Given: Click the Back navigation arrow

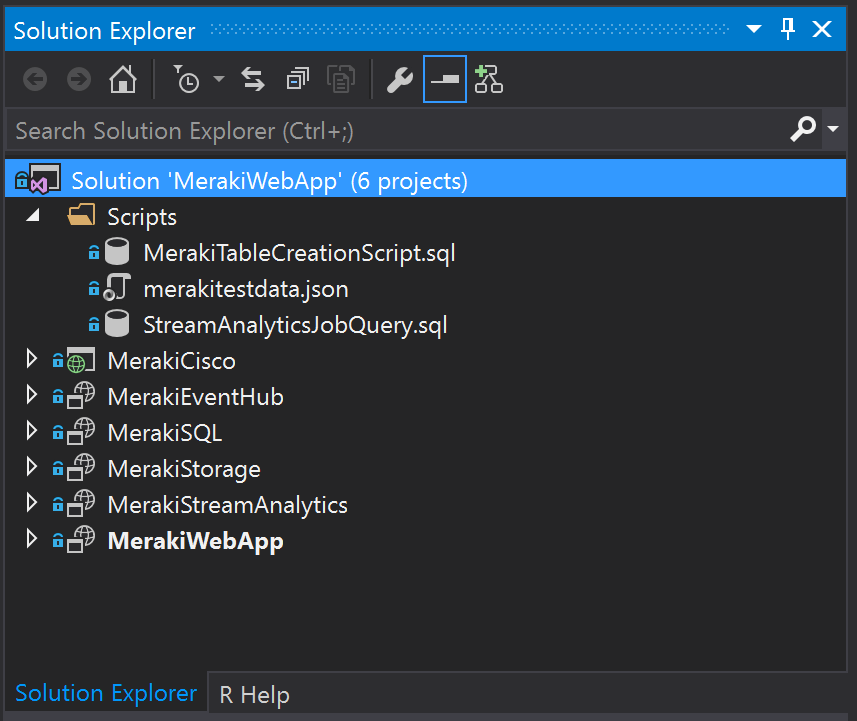Looking at the screenshot, I should (35, 80).
